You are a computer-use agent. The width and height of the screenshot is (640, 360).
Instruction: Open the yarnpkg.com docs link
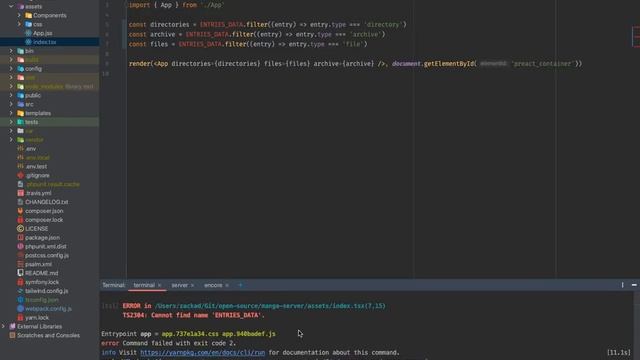[x=202, y=352]
